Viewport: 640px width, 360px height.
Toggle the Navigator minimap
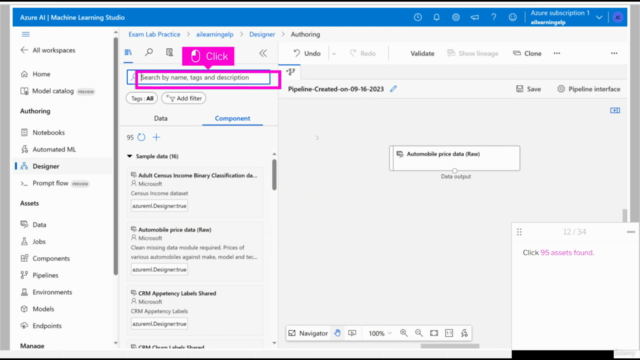click(x=308, y=333)
